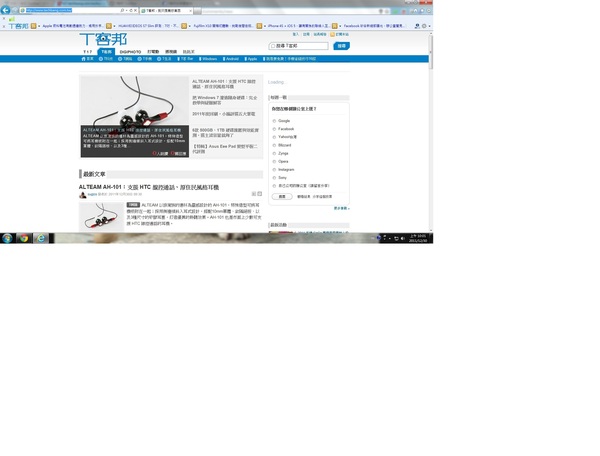Click the site search input field
The height and width of the screenshot is (456, 600).
click(301, 46)
